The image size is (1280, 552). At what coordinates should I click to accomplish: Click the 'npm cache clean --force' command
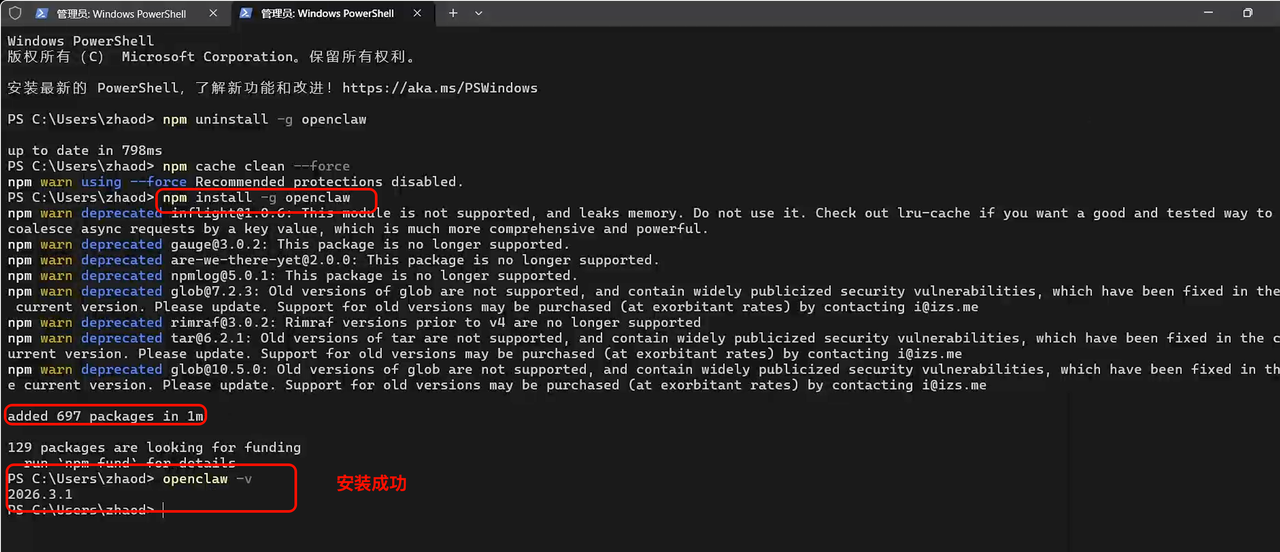256,166
